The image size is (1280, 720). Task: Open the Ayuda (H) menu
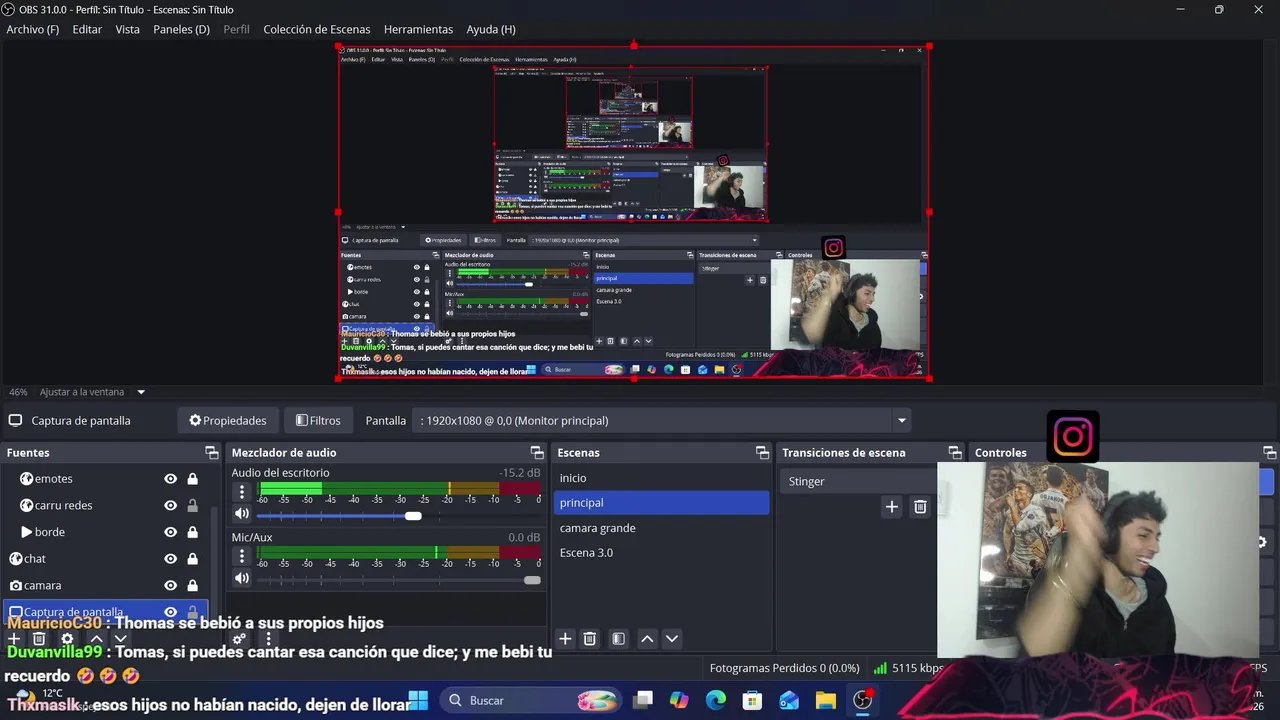pos(491,29)
